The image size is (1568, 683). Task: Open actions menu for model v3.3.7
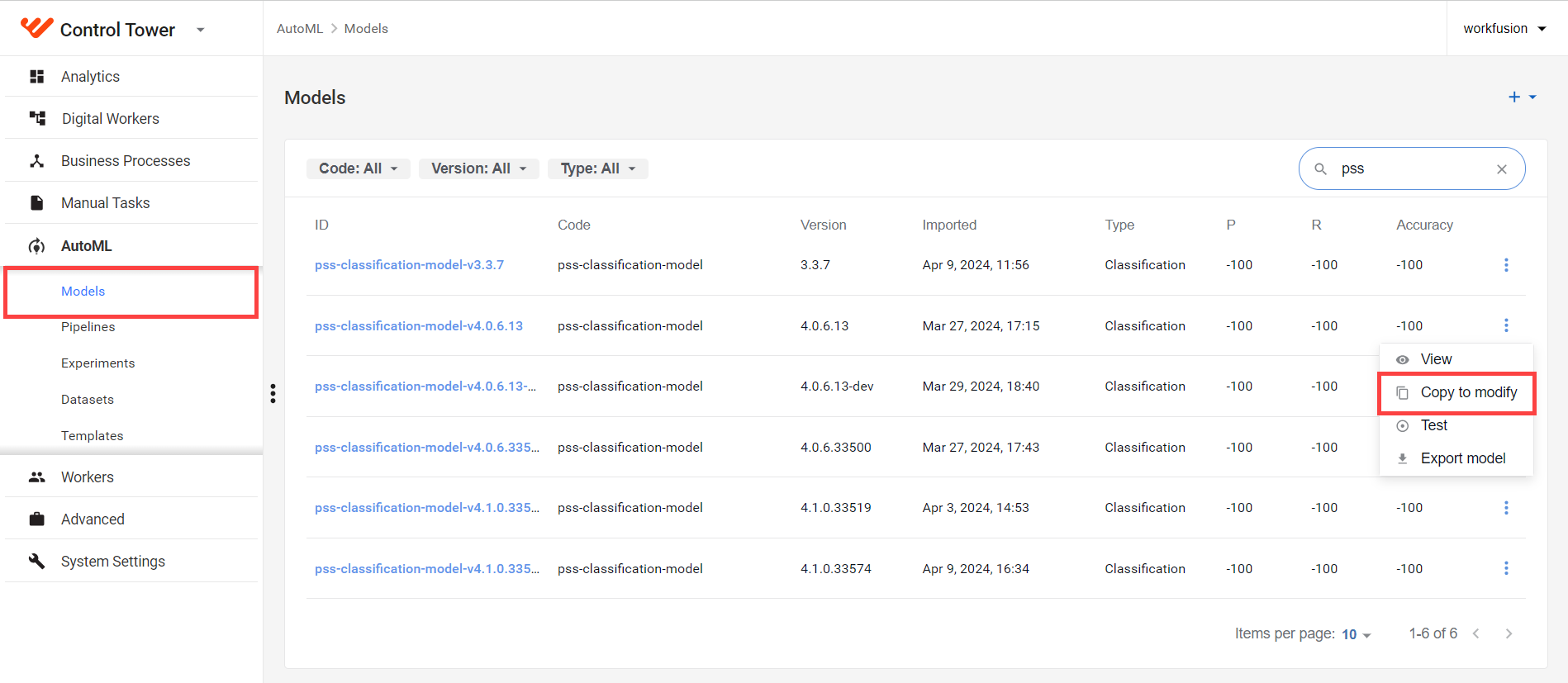tap(1506, 265)
